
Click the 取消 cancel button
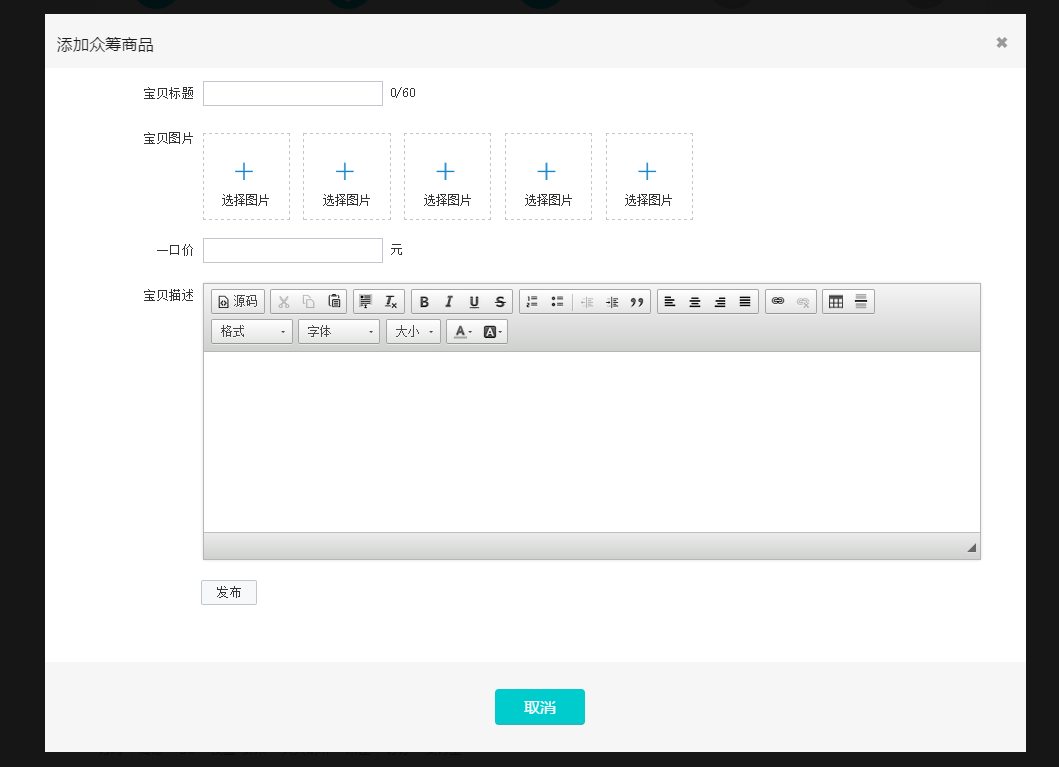point(540,707)
